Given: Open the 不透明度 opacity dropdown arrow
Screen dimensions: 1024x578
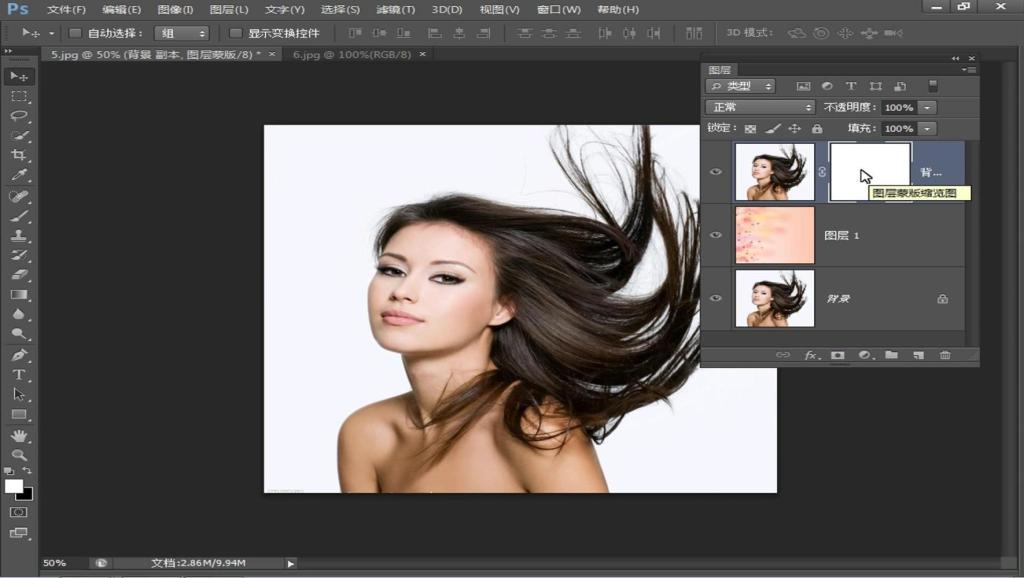Looking at the screenshot, I should (928, 107).
